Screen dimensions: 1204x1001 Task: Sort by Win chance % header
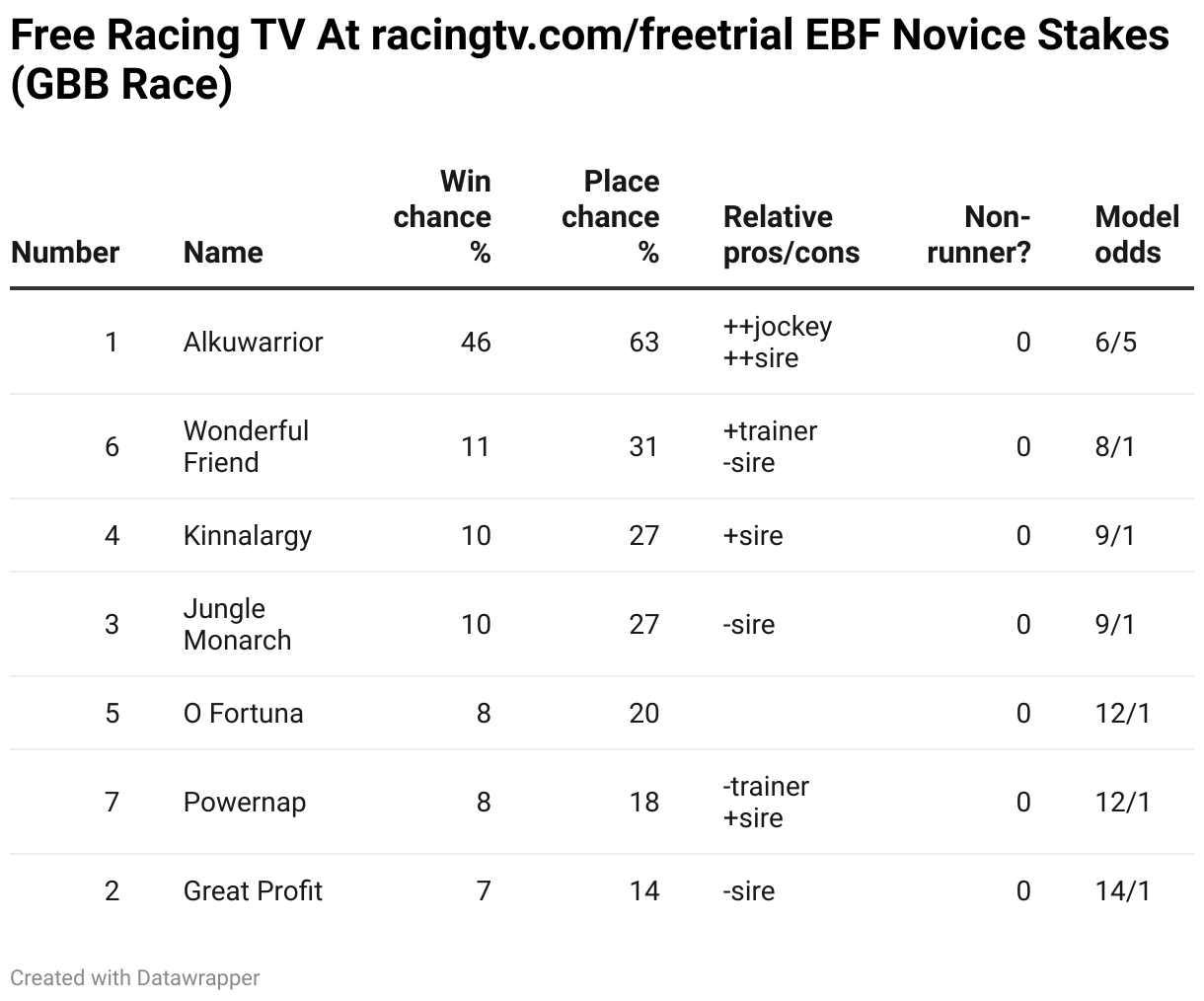pos(442,216)
